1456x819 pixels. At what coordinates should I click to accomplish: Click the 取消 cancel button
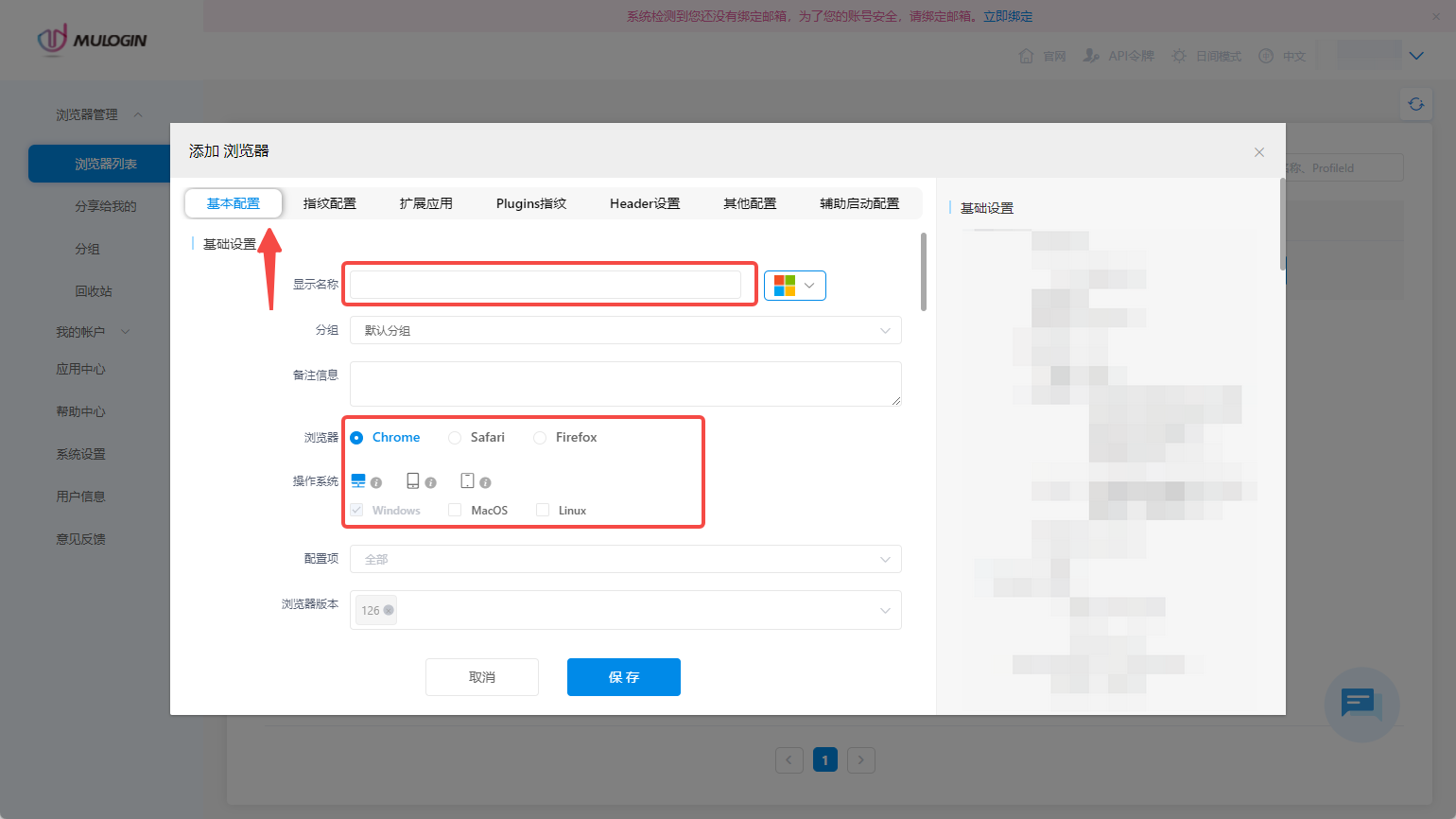click(x=482, y=677)
